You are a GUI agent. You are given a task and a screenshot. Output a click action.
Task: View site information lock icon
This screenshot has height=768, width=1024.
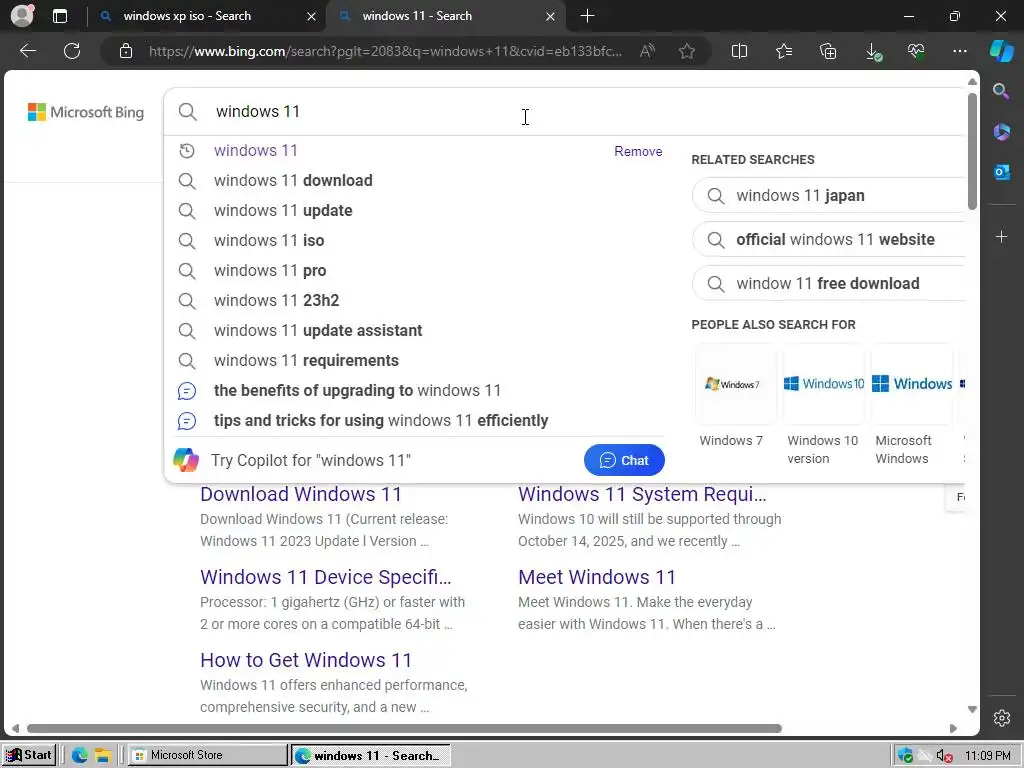coord(126,51)
